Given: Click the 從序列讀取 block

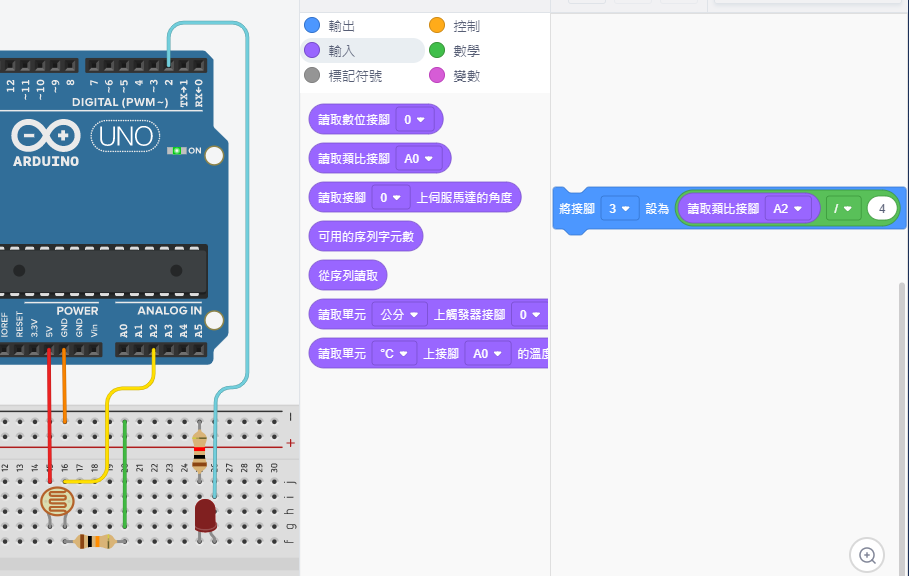Looking at the screenshot, I should 348,275.
